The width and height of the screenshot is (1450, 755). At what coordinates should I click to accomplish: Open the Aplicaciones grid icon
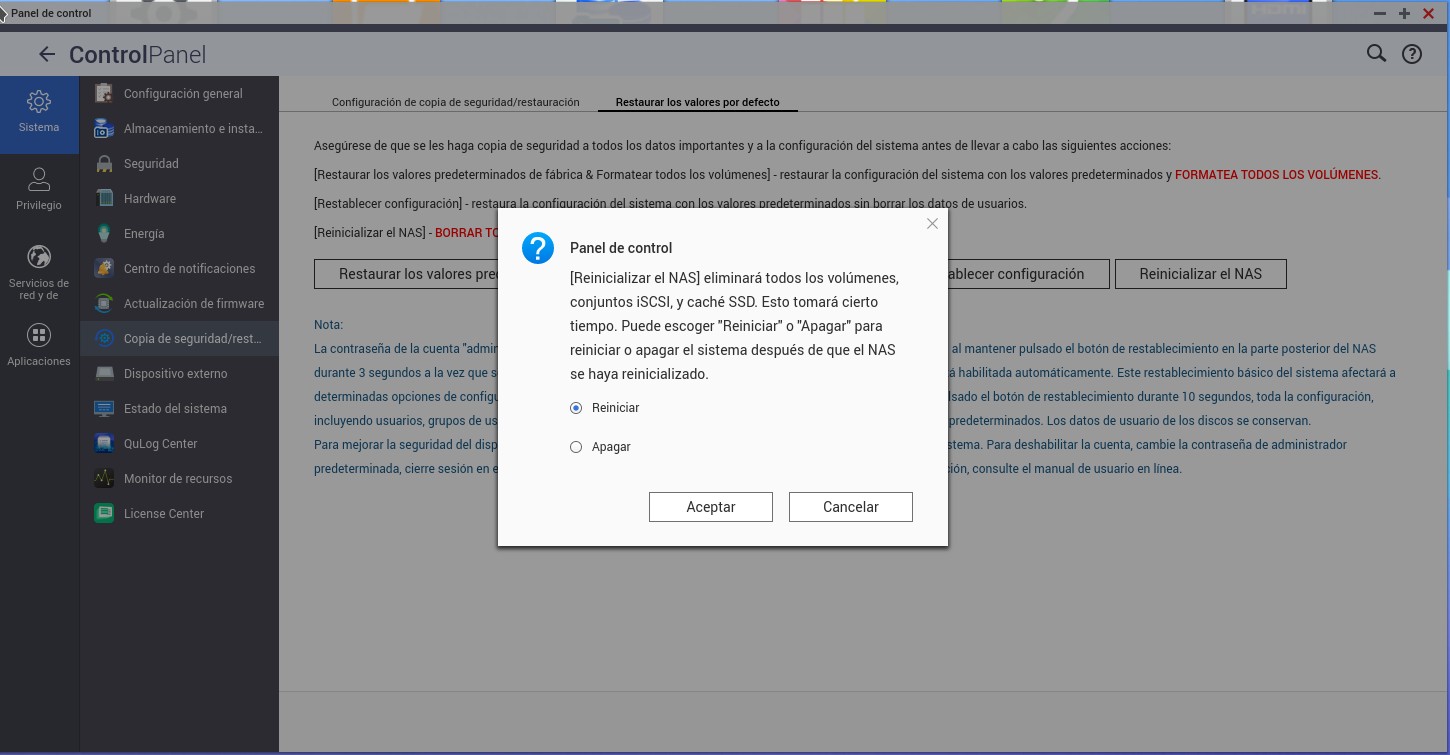click(39, 335)
